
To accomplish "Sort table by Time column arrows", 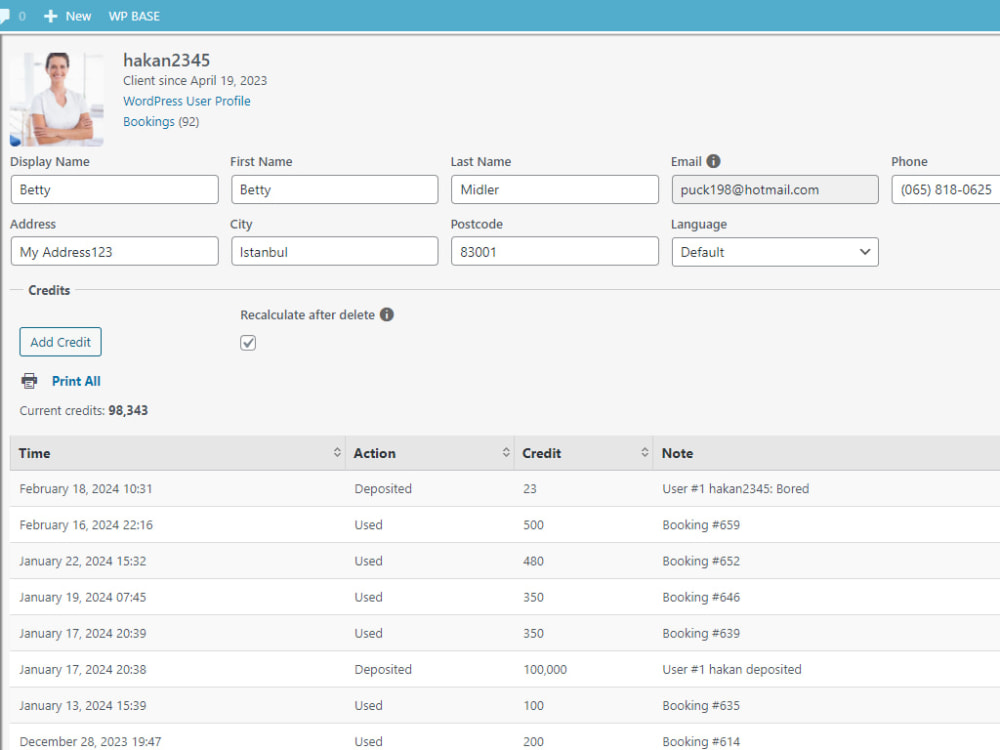I will coord(337,453).
